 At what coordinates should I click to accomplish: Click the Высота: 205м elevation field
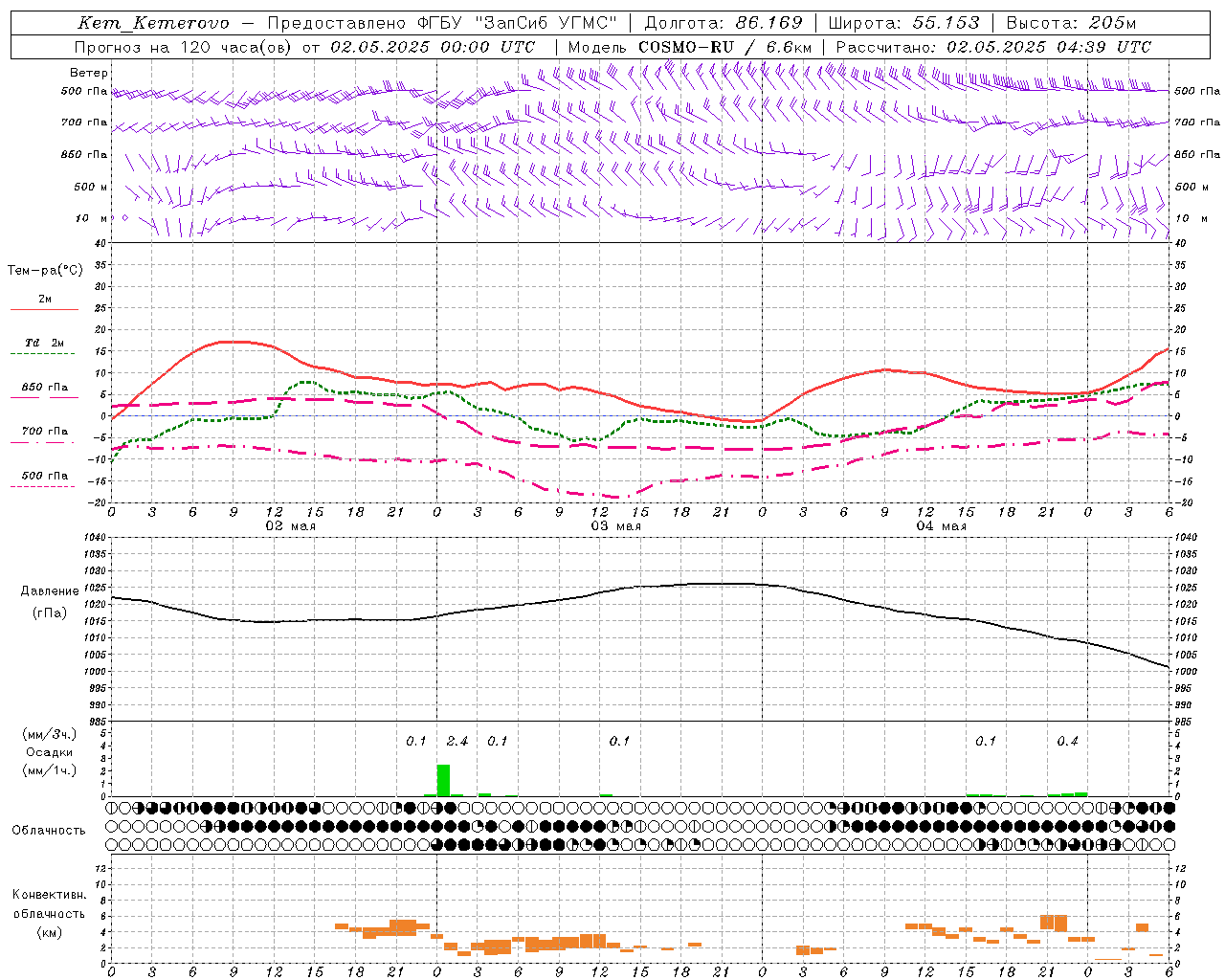point(1071,23)
